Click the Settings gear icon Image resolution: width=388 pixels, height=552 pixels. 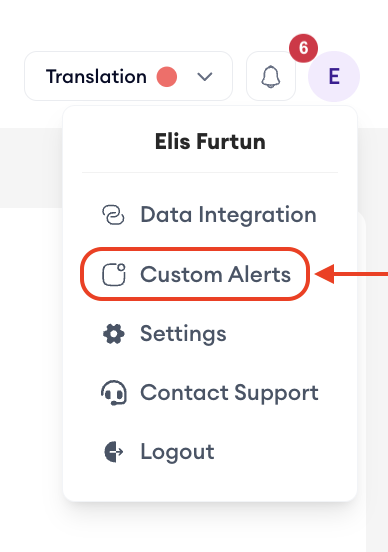pyautogui.click(x=114, y=334)
